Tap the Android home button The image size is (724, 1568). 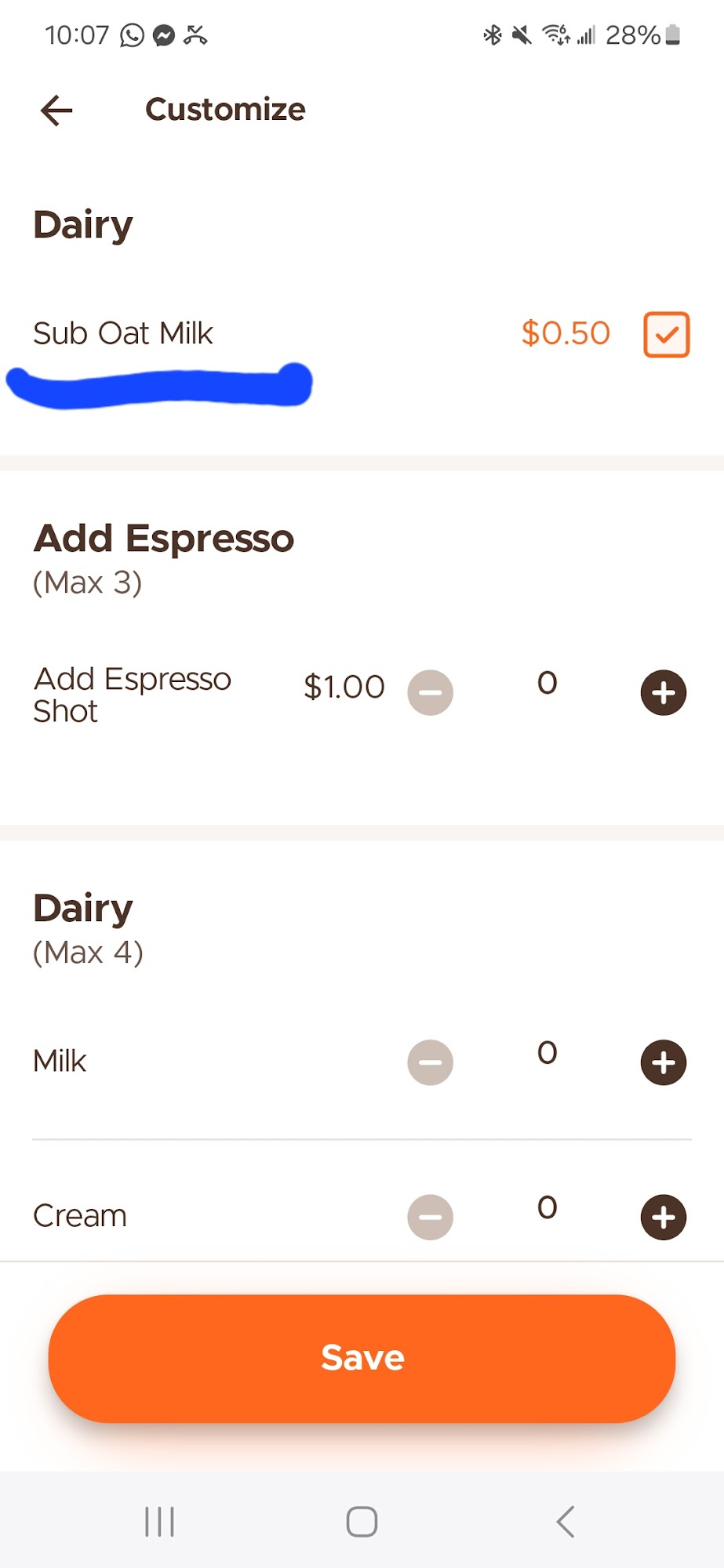(362, 1522)
